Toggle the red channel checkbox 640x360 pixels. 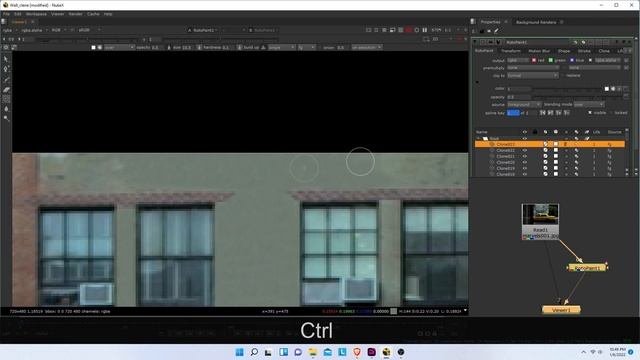point(534,60)
